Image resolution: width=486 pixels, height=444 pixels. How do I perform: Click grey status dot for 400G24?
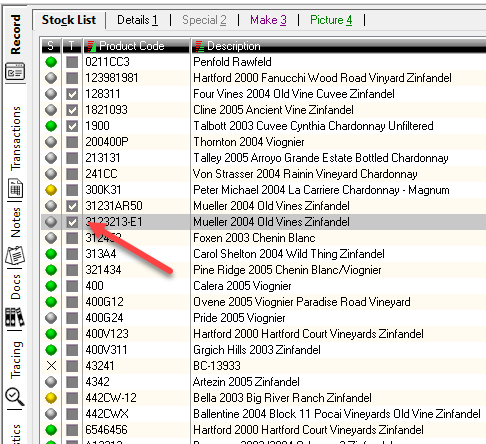coord(51,318)
